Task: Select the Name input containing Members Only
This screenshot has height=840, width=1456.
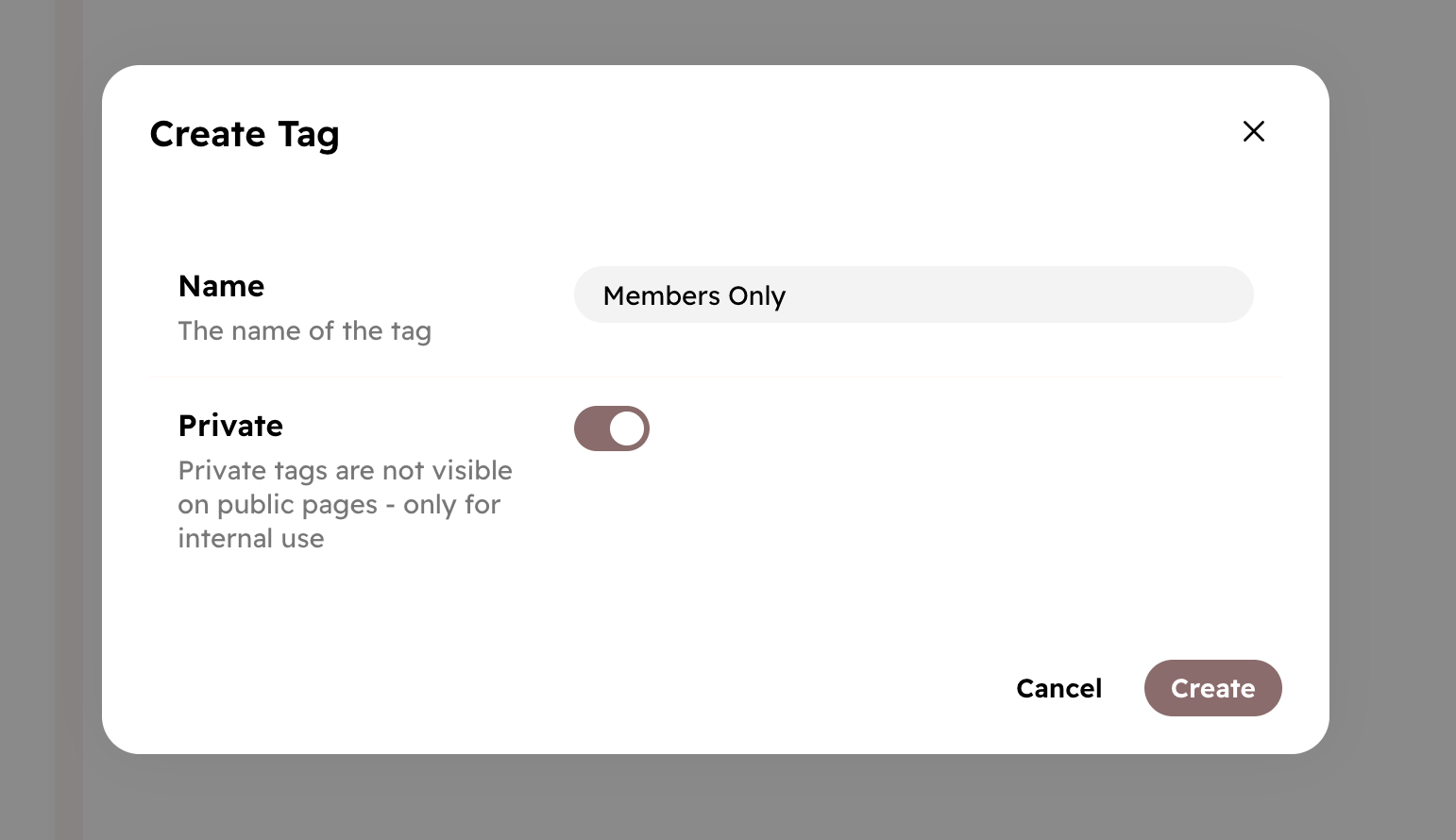Action: tap(912, 294)
